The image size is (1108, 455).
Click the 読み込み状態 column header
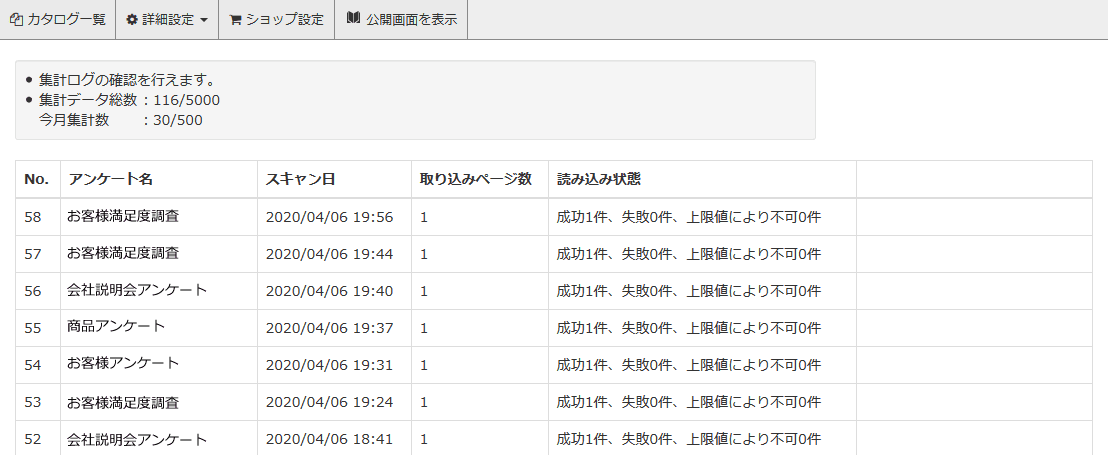click(x=598, y=179)
